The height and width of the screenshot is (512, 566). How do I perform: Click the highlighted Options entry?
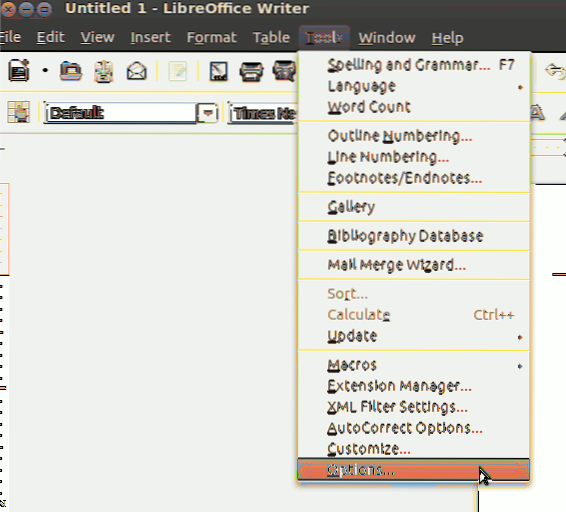click(x=414, y=470)
